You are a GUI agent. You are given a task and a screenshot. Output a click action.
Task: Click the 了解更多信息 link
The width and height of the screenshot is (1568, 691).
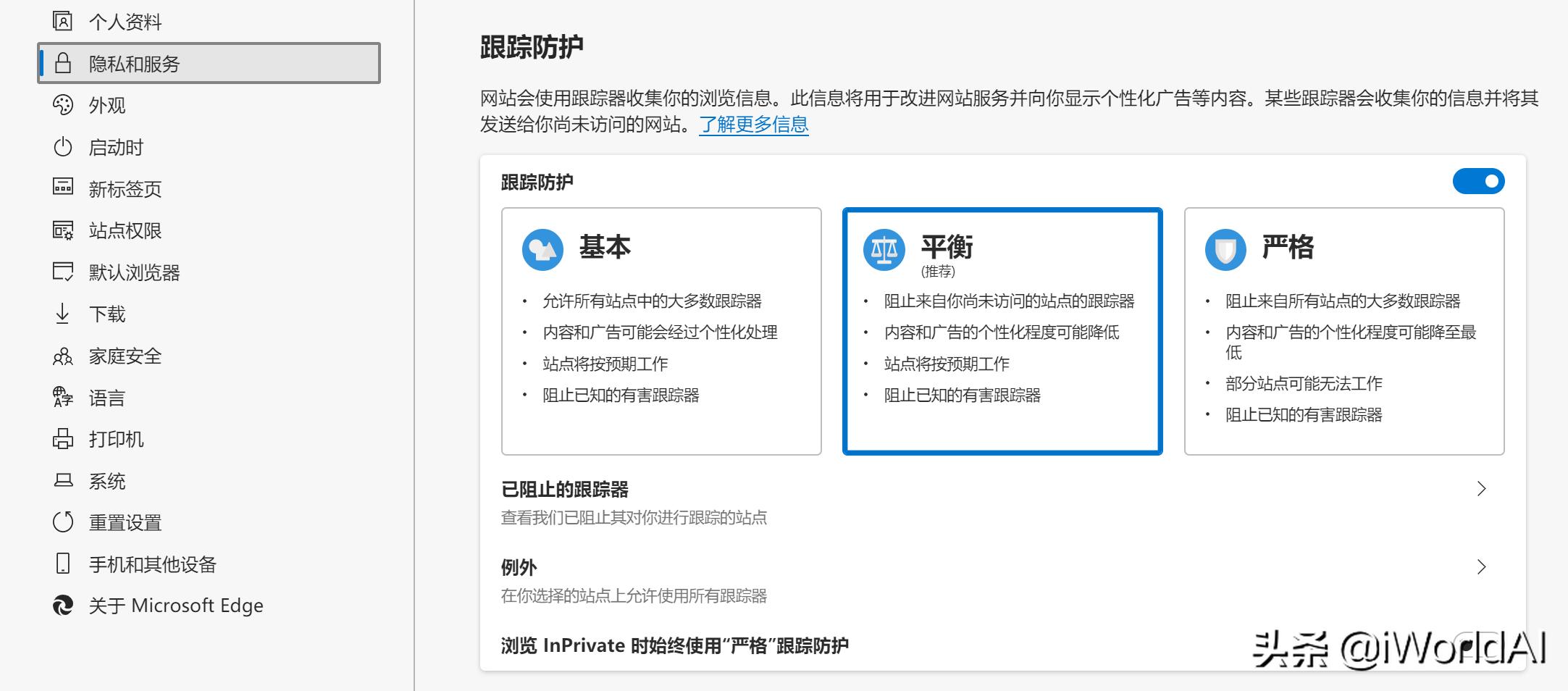(753, 125)
